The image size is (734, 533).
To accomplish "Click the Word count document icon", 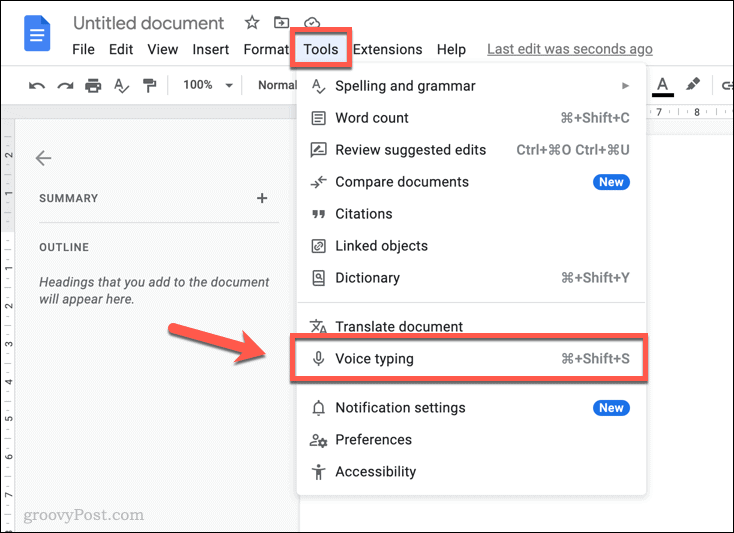I will point(318,118).
